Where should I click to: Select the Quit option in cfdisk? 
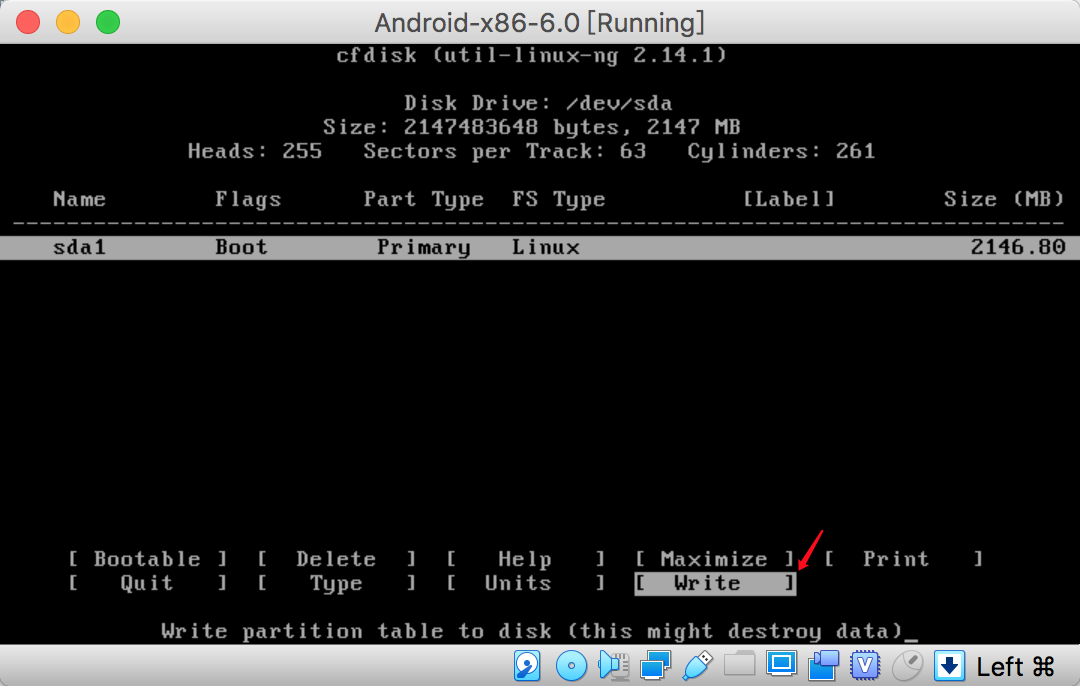click(x=146, y=583)
